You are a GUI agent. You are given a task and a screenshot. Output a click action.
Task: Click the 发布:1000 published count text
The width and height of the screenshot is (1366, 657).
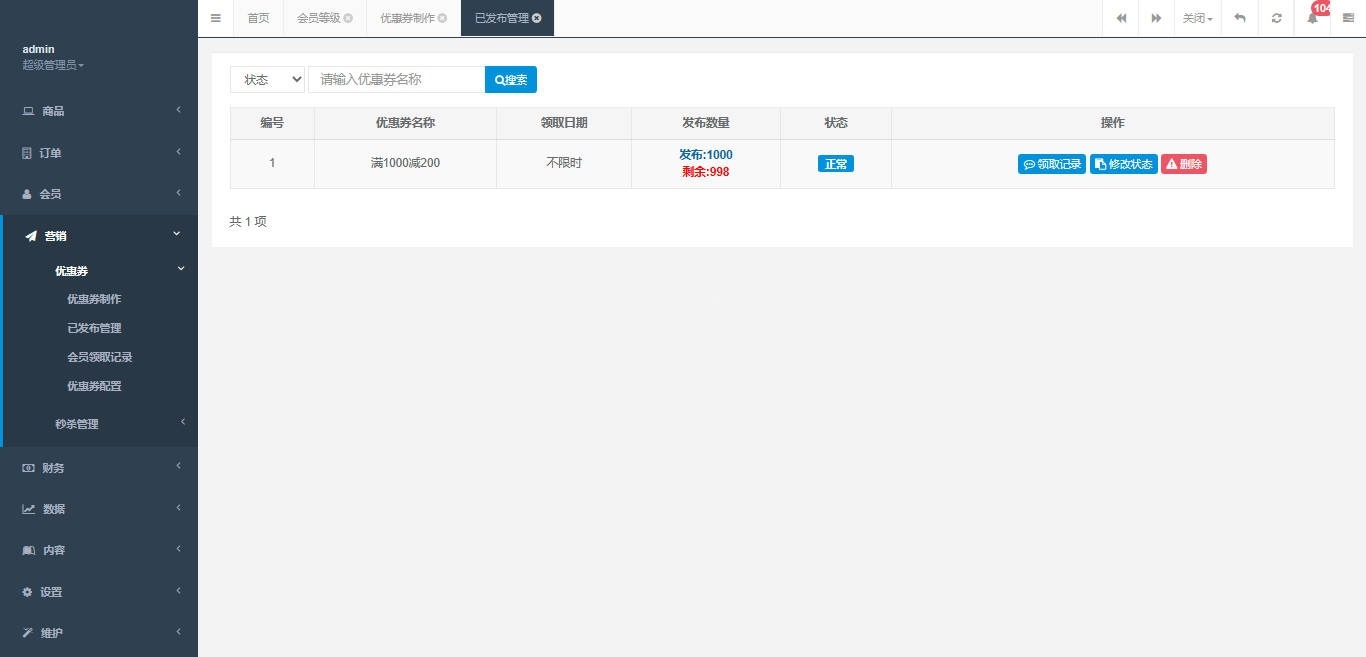click(706, 155)
